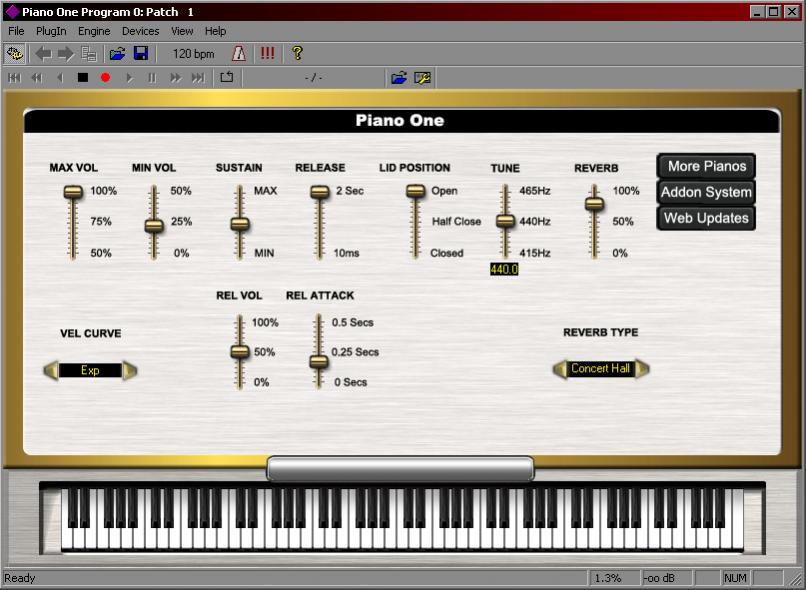Screen dimensions: 806x590
Task: Open file with top toolbar folder icon
Action: [117, 53]
